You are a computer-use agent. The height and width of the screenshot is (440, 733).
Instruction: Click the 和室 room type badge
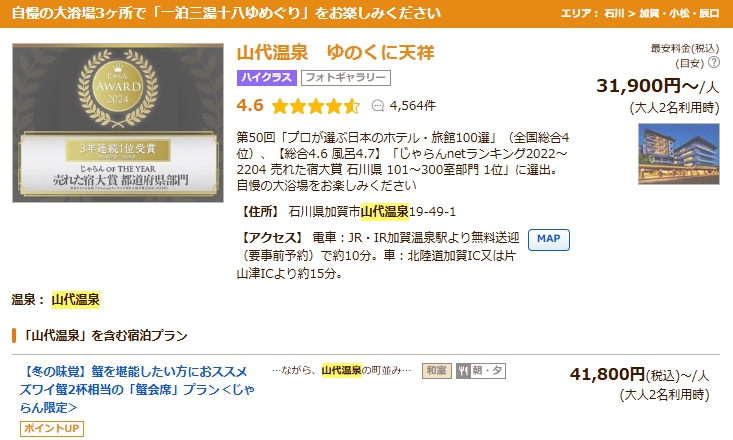point(436,370)
